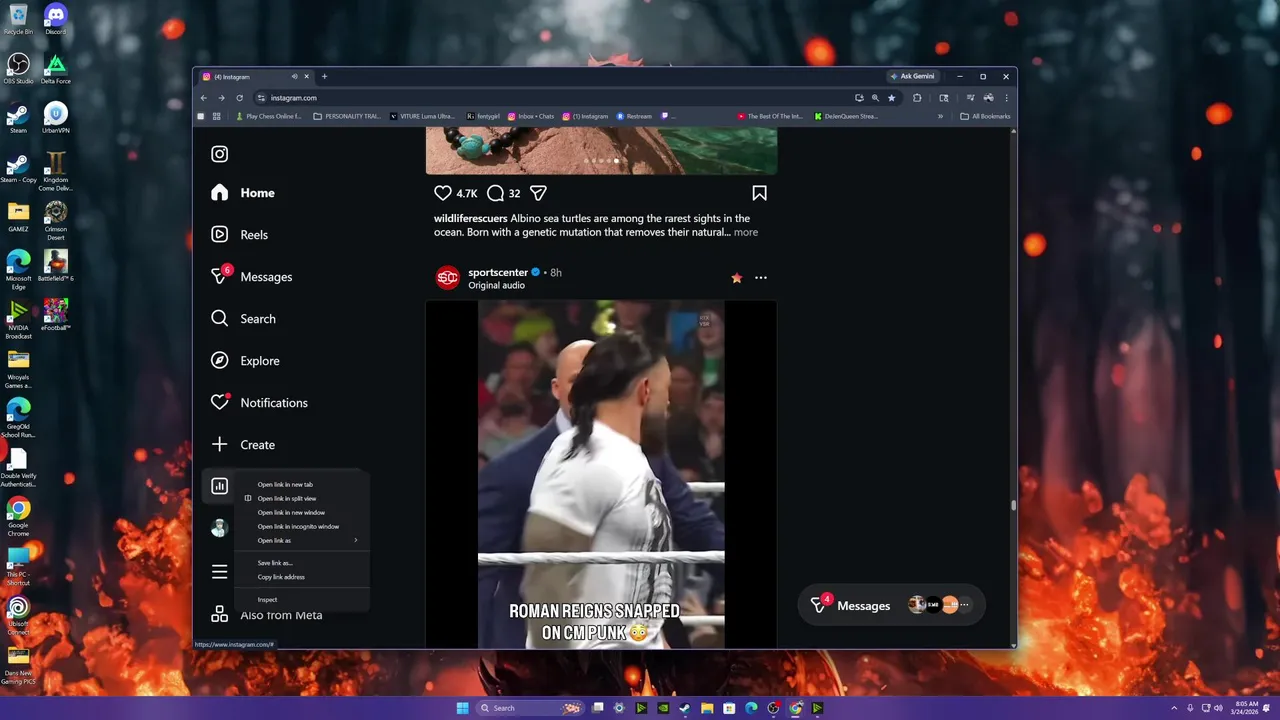Click the star favorites icon on sportscenter post
This screenshot has width=1280, height=720.
(737, 278)
